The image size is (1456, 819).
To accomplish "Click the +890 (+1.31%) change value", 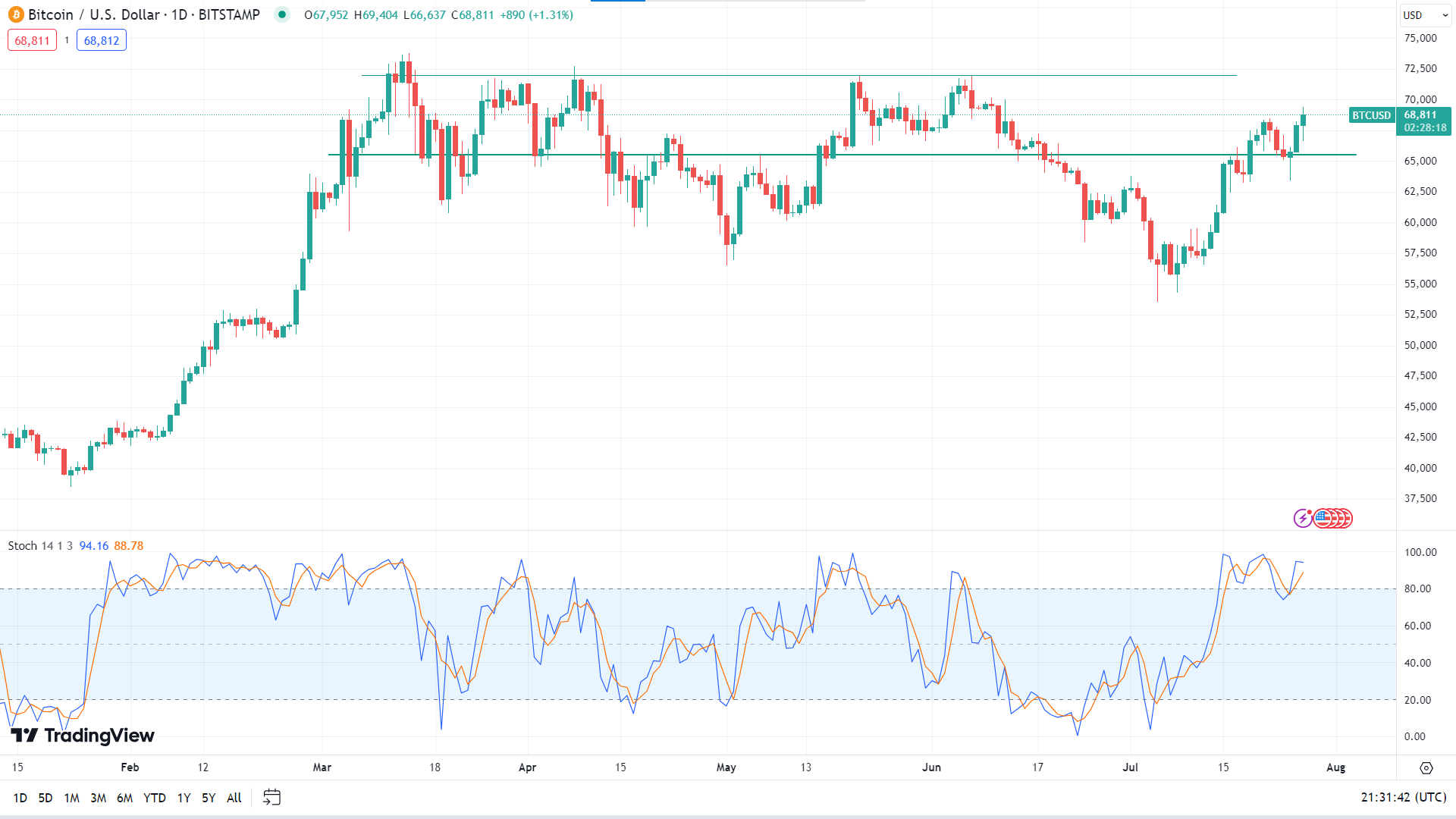I will coord(536,14).
